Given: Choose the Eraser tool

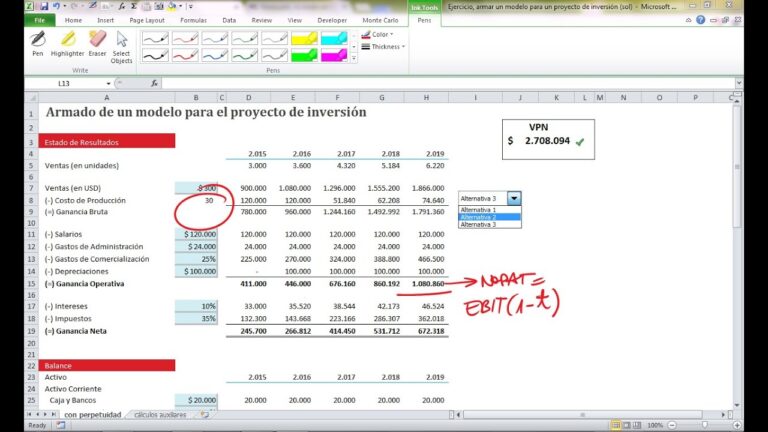Looking at the screenshot, I should tap(97, 44).
